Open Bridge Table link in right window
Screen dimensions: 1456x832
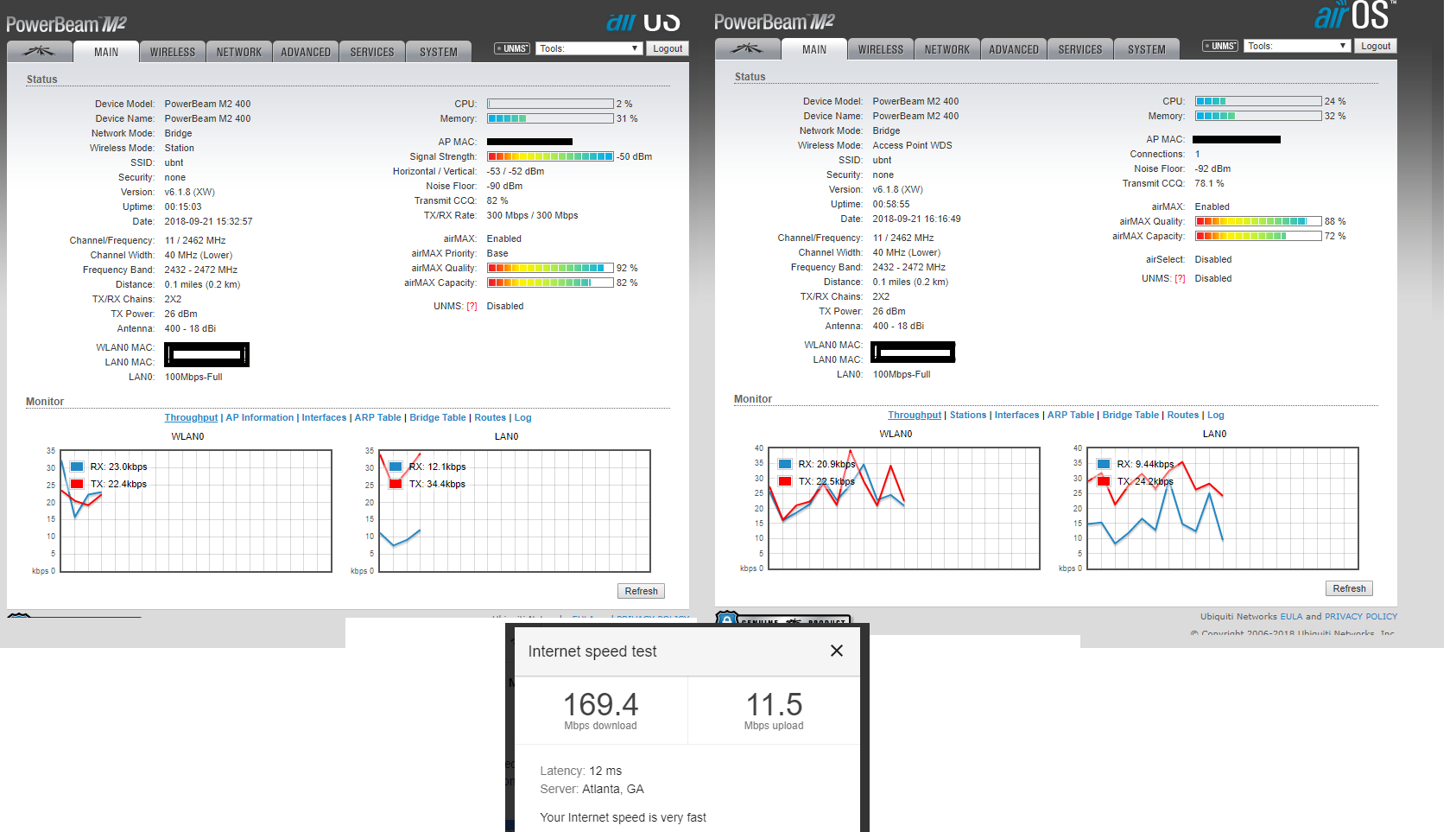(1130, 415)
